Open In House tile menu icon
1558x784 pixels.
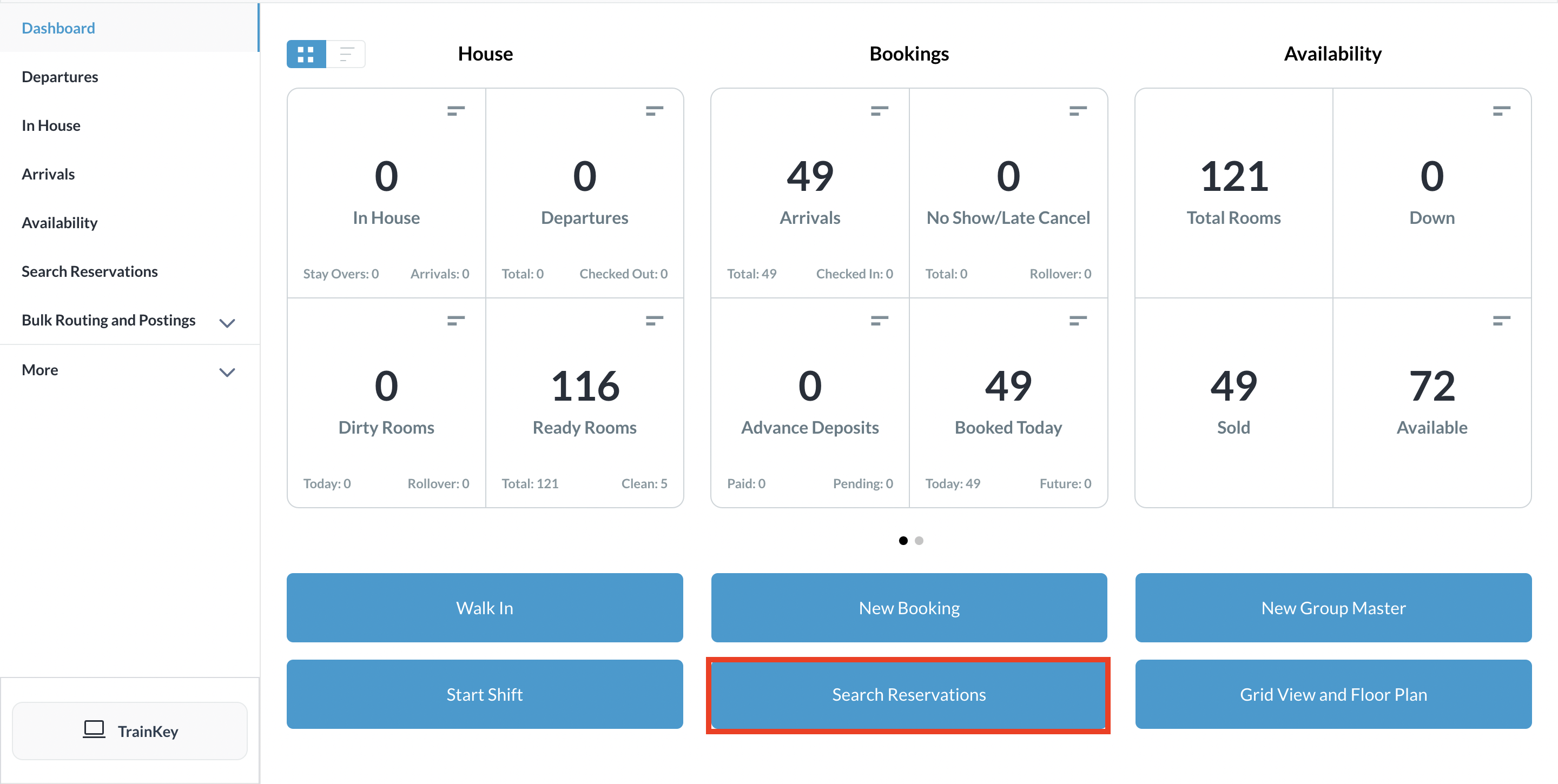point(455,111)
